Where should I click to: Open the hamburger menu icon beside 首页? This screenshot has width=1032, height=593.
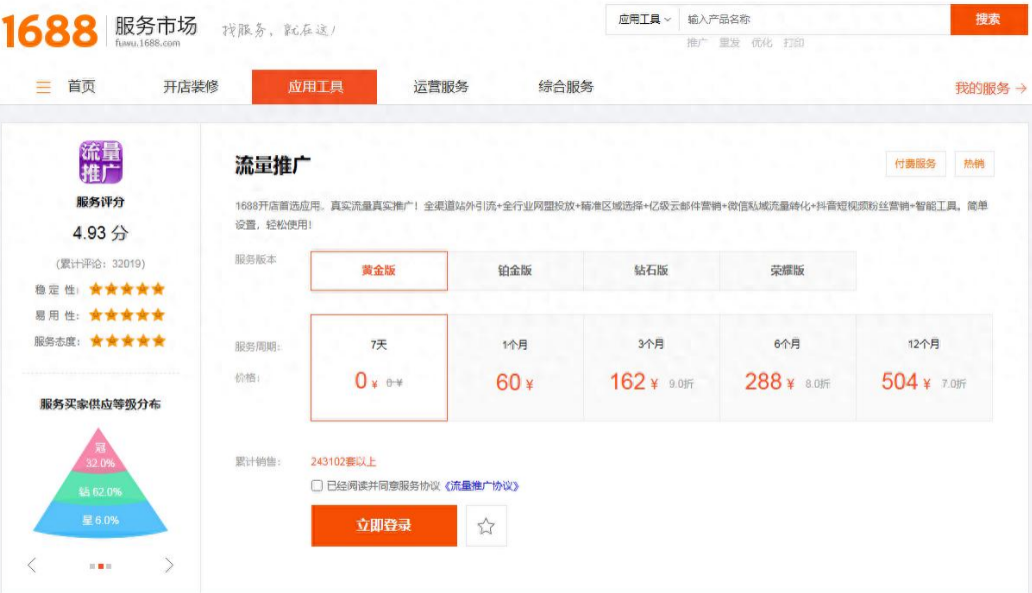43,87
